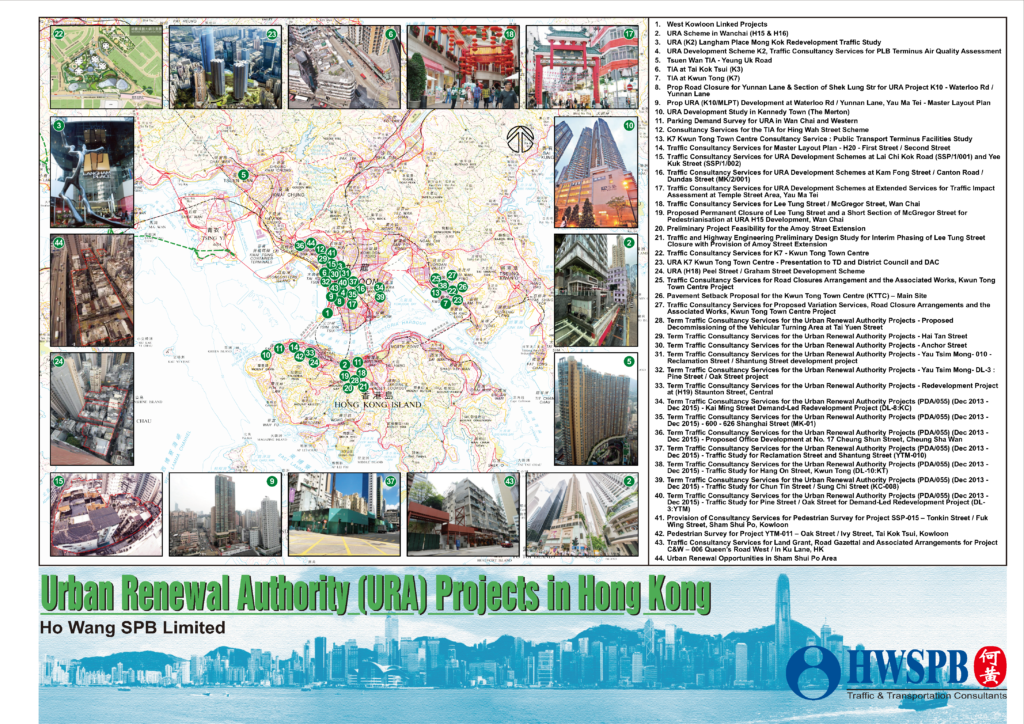Select list item '5. Tsuen Wan TIA - Yeung Uk Road'
Viewport: 1024px width, 724px height.
tap(713, 60)
